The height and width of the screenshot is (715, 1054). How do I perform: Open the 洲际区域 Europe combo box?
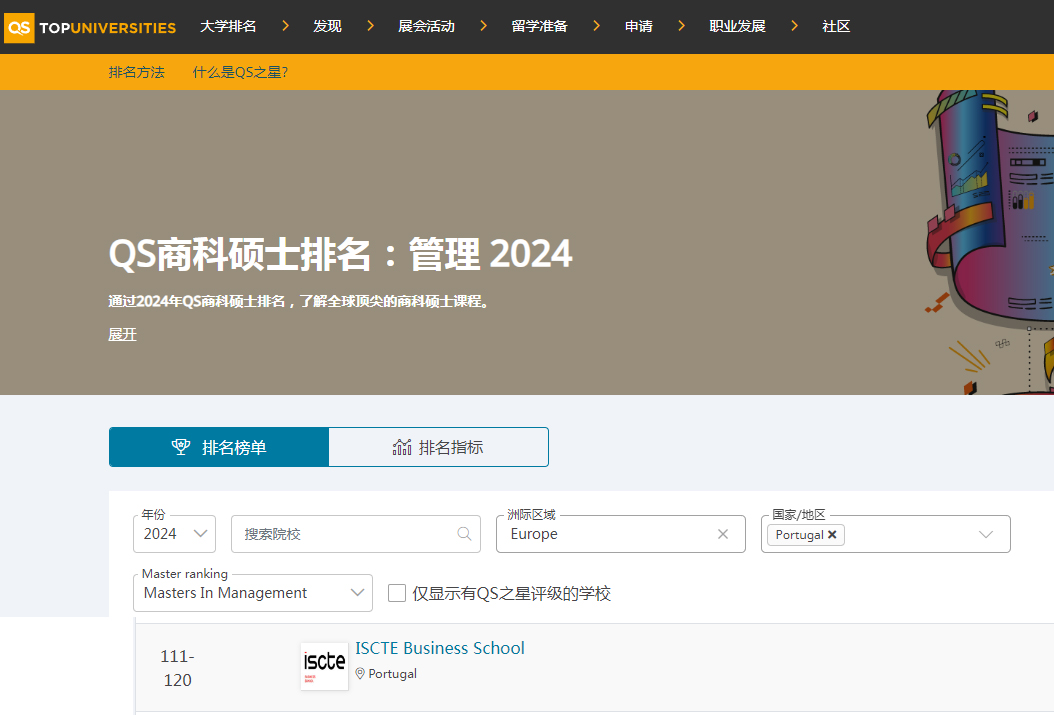coord(620,534)
